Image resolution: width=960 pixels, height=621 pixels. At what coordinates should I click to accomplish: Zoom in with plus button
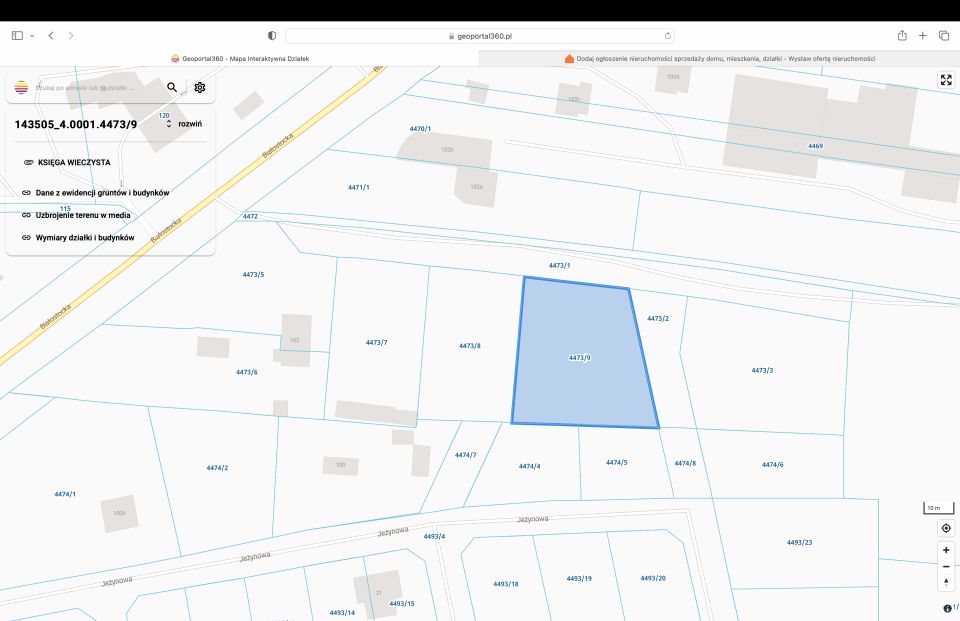[x=946, y=550]
